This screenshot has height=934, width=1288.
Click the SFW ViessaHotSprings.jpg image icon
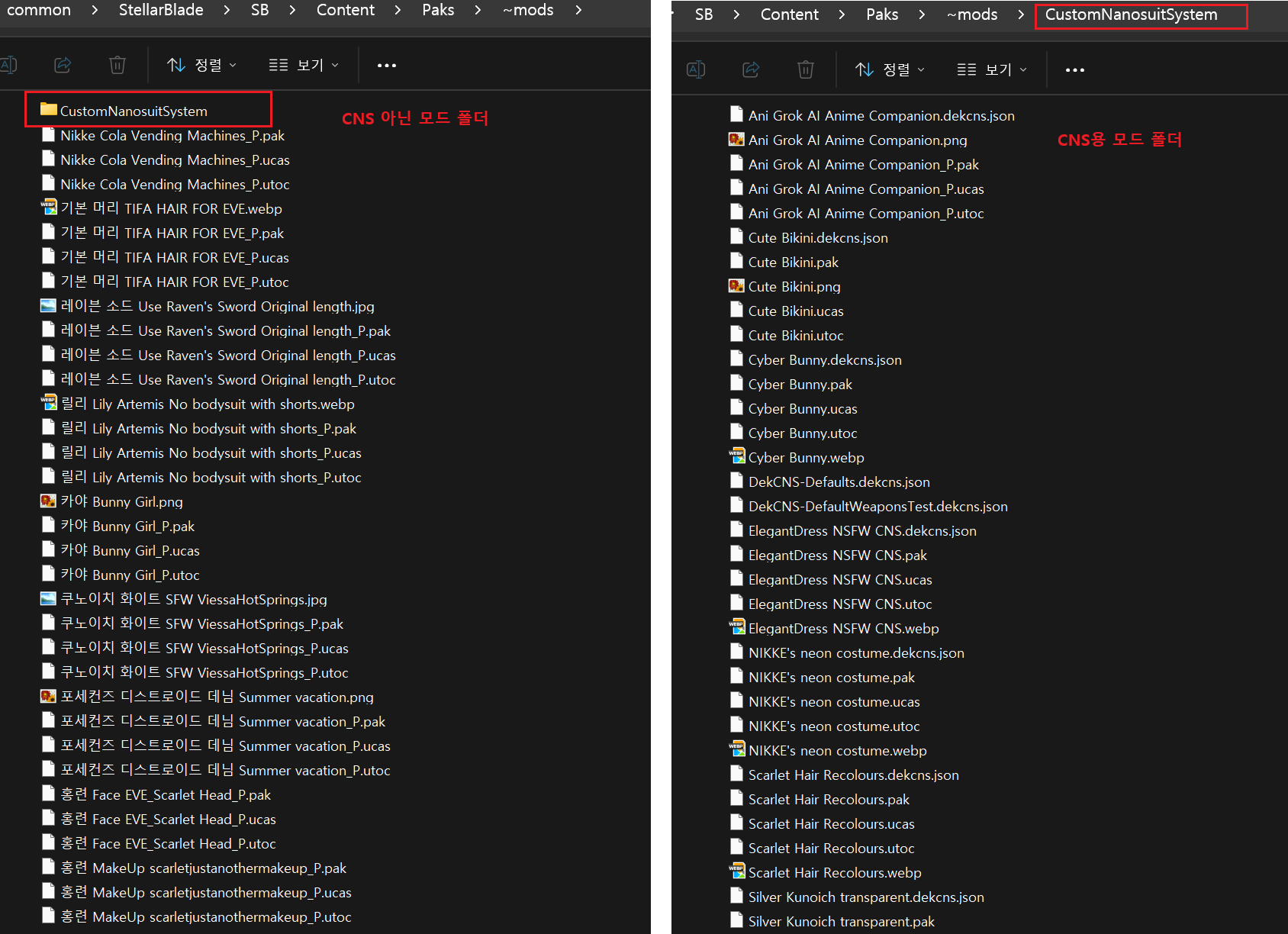pyautogui.click(x=48, y=598)
